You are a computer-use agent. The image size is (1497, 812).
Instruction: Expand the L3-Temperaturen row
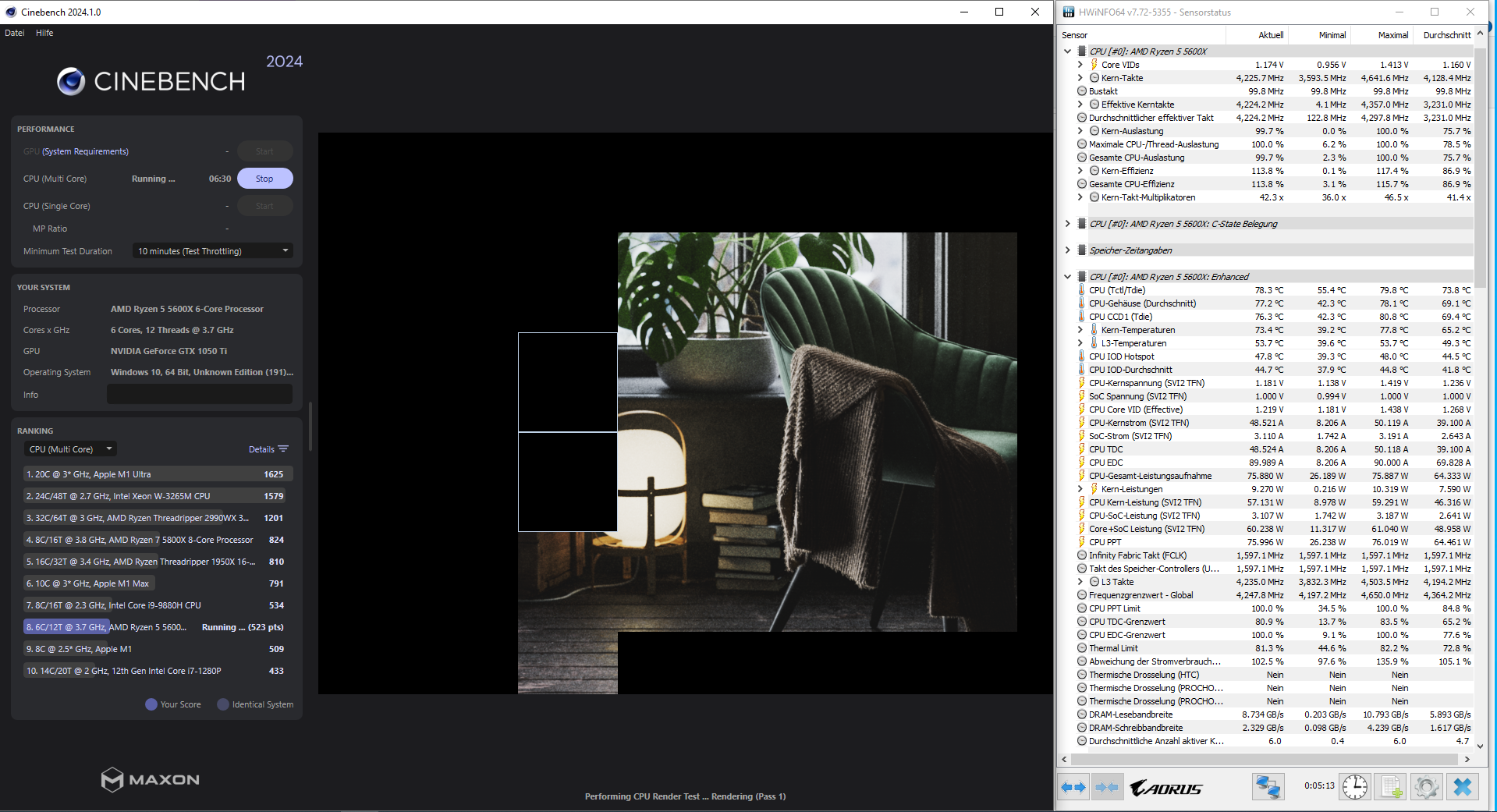click(1080, 343)
